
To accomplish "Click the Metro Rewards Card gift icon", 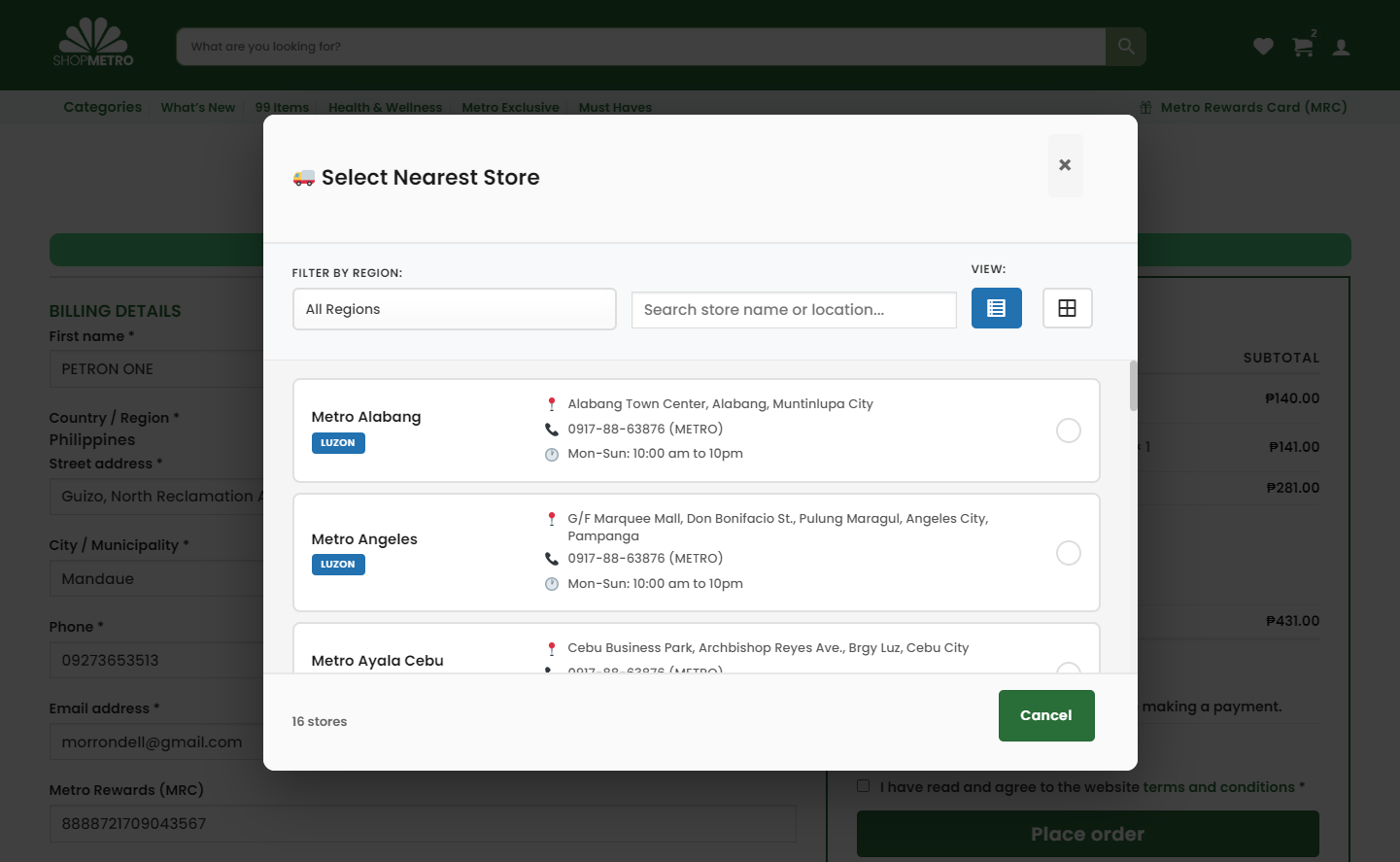I will pyautogui.click(x=1145, y=108).
